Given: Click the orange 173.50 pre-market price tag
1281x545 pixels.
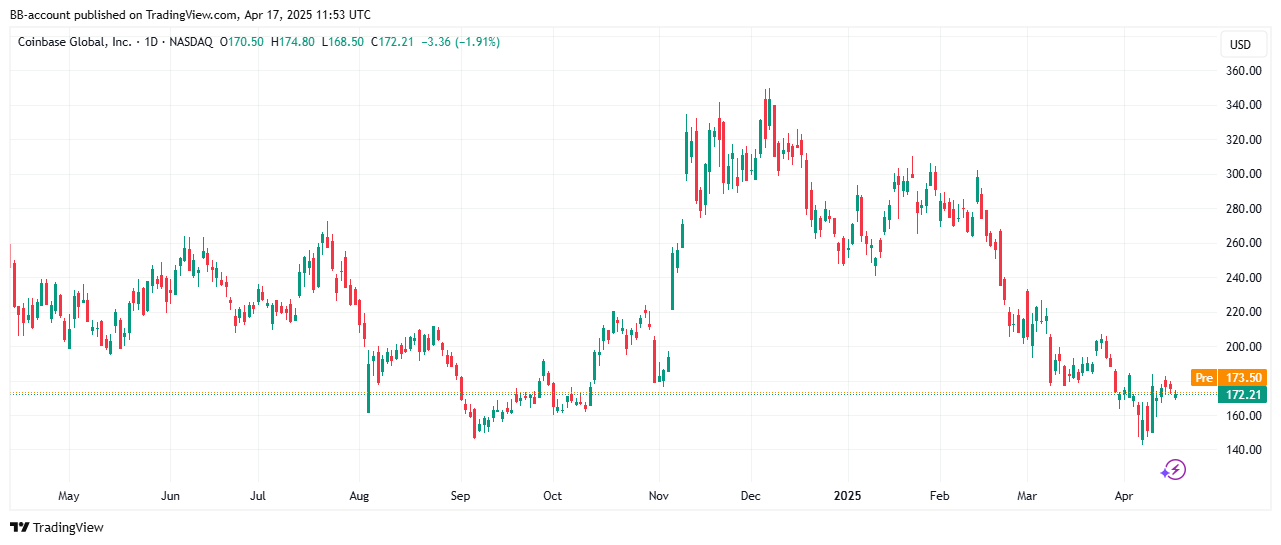Looking at the screenshot, I should pos(1245,378).
